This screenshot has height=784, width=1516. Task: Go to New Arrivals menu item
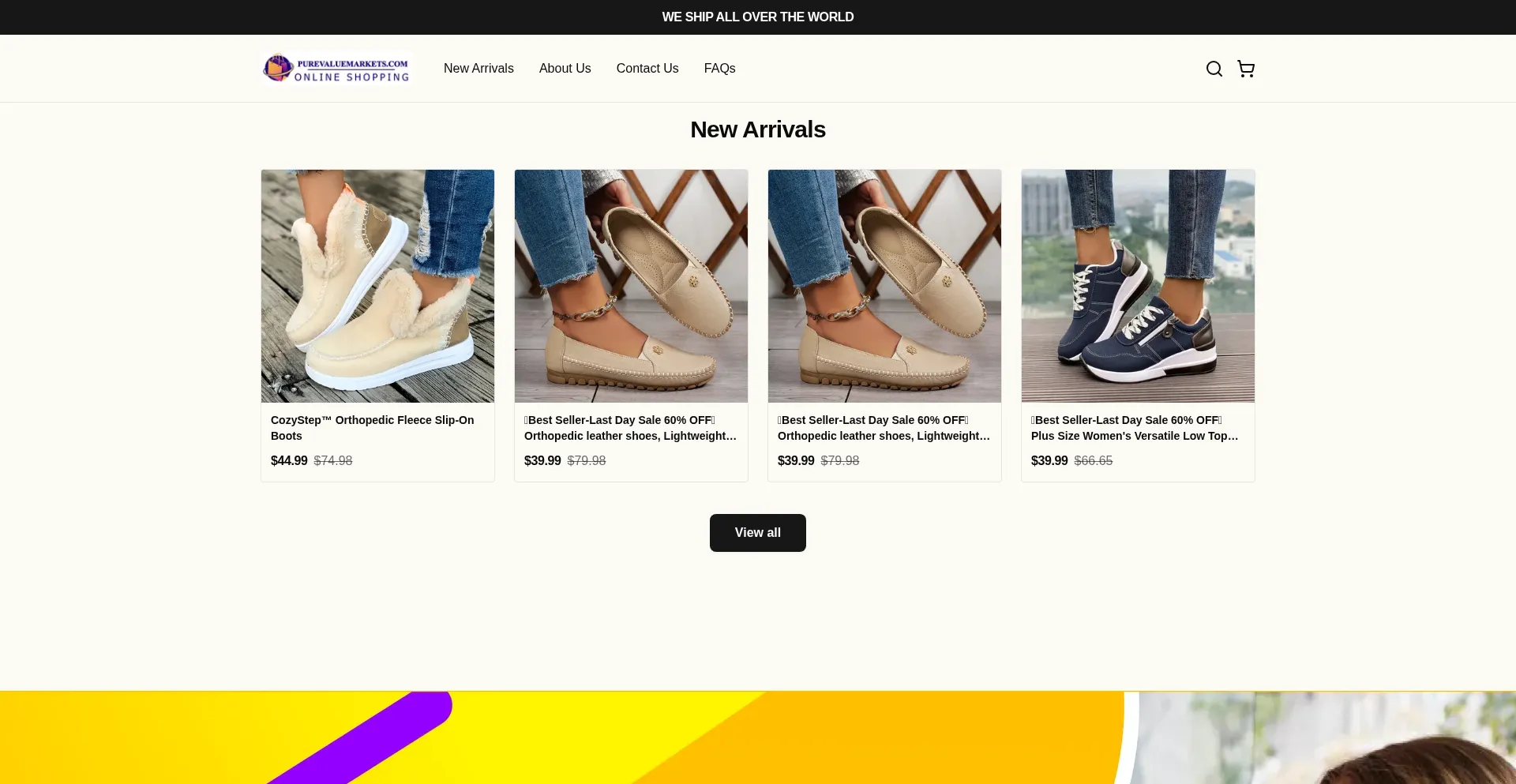tap(478, 69)
